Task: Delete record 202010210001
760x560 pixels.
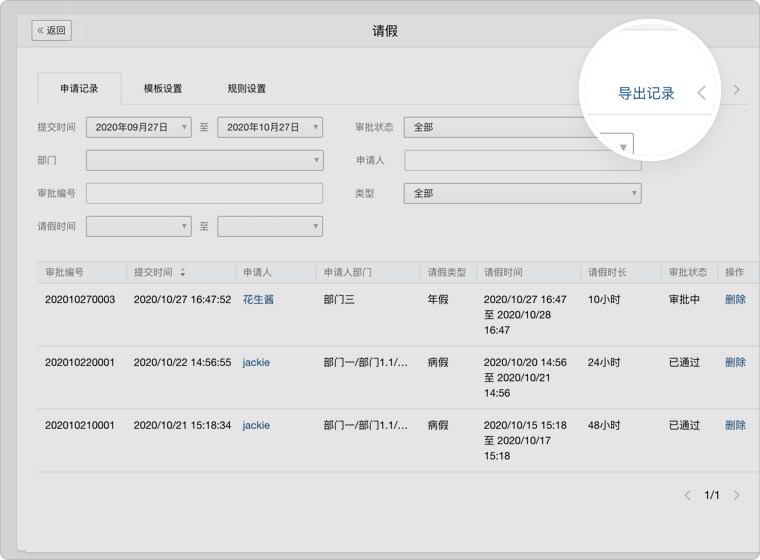Action: 735,425
